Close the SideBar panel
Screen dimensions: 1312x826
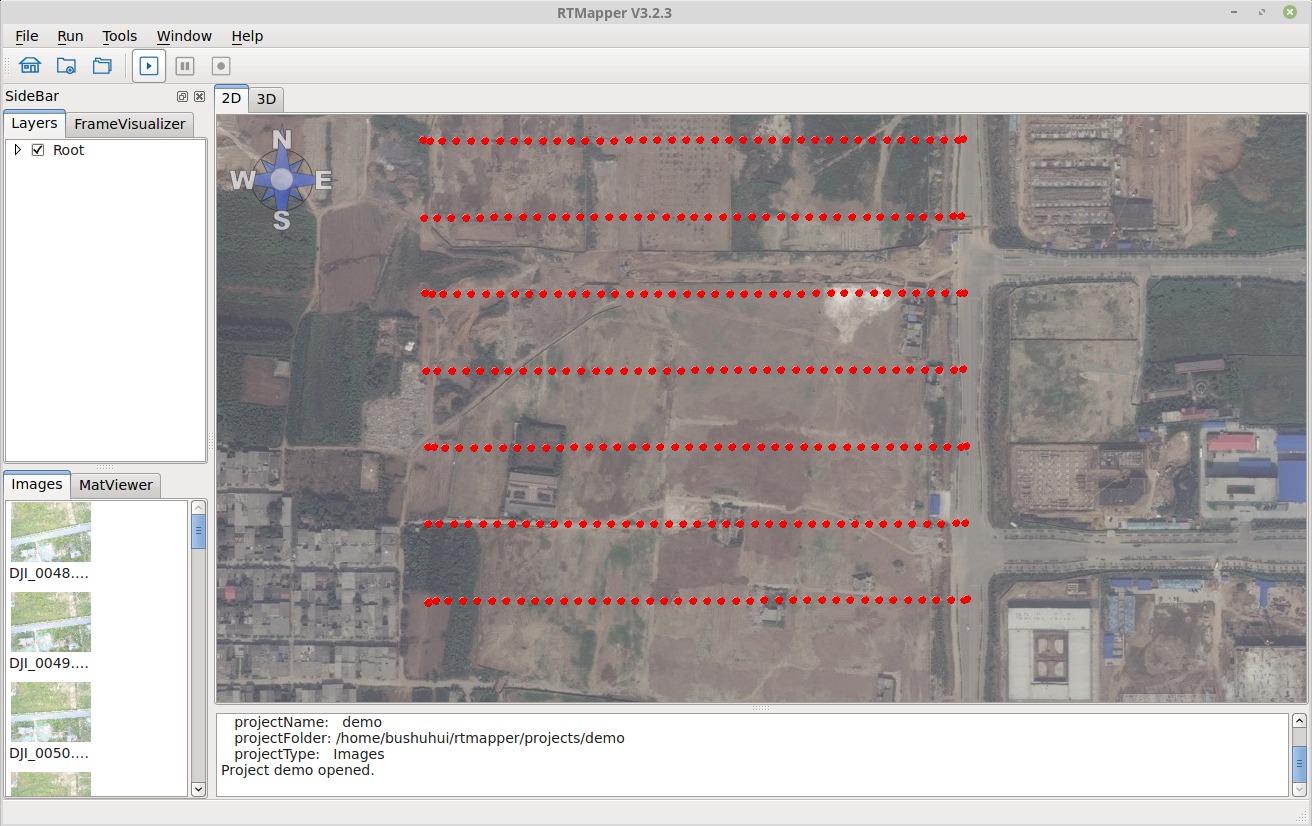click(199, 97)
